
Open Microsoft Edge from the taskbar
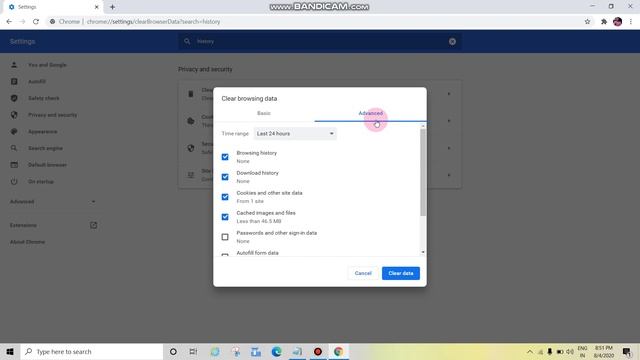(276, 351)
